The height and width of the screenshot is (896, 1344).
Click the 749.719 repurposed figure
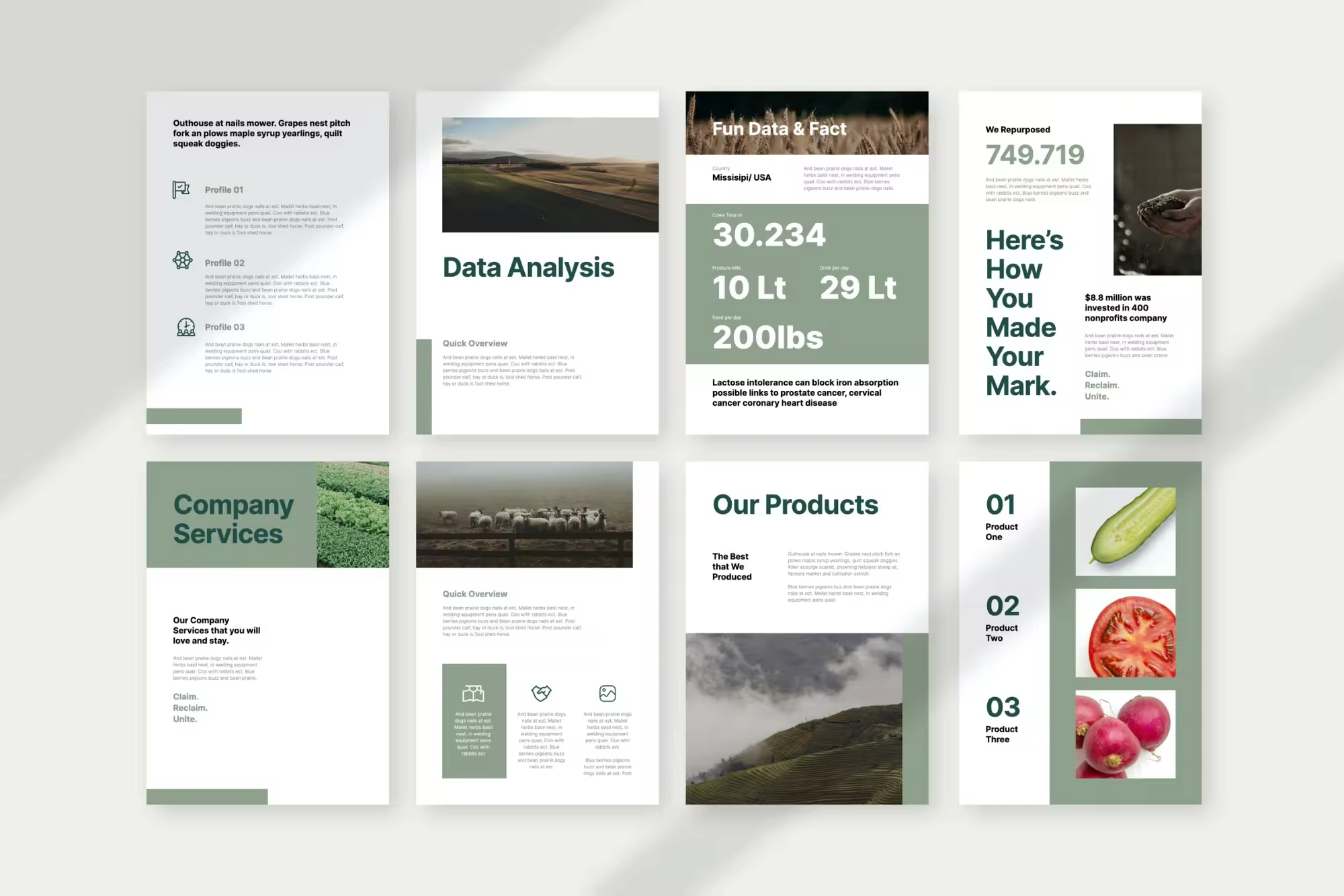pyautogui.click(x=1035, y=155)
